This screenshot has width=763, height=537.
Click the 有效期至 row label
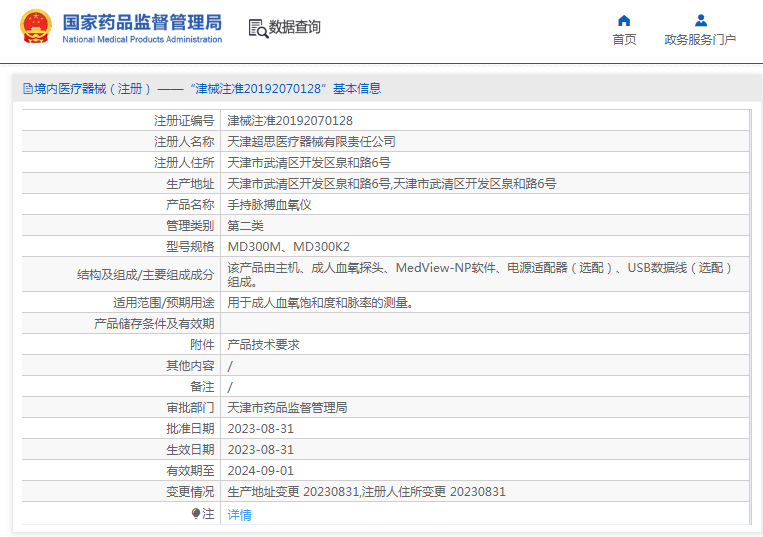pyautogui.click(x=190, y=470)
